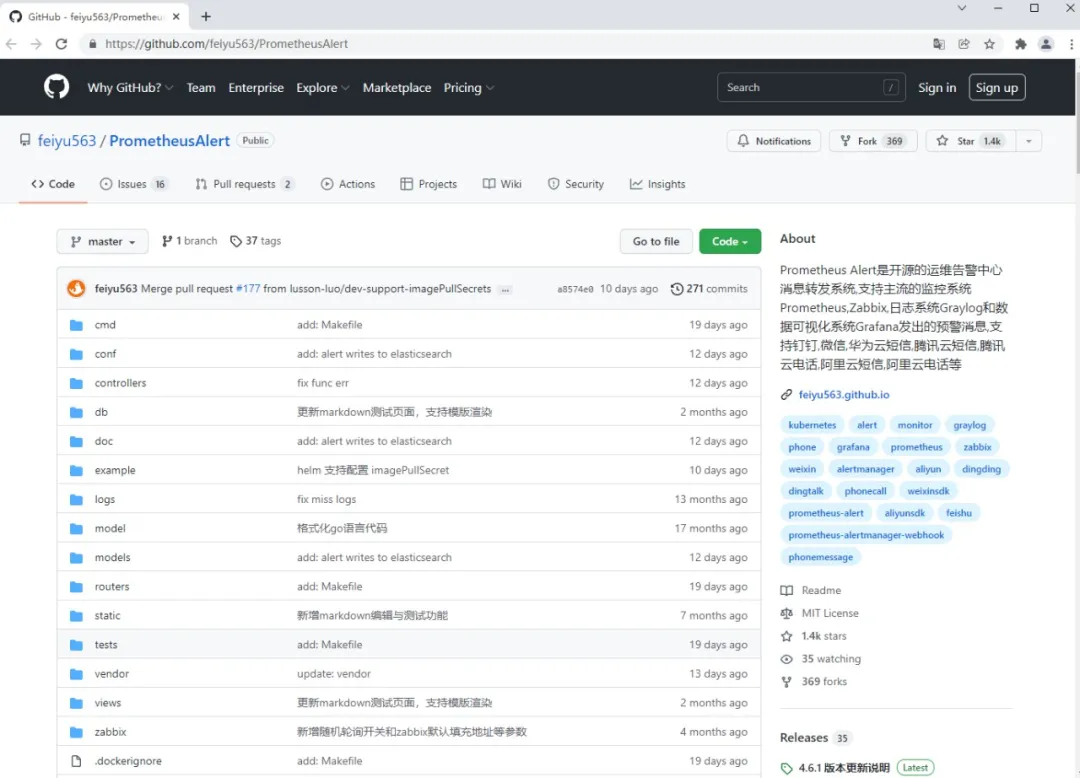Open the logs folder
This screenshot has height=778, width=1080.
[x=105, y=499]
